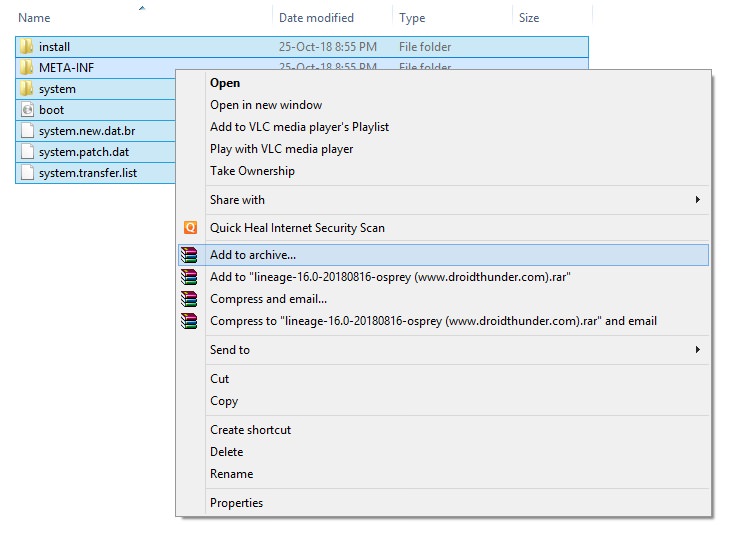The image size is (746, 548).
Task: Click the install folder icon
Action: coord(27,47)
